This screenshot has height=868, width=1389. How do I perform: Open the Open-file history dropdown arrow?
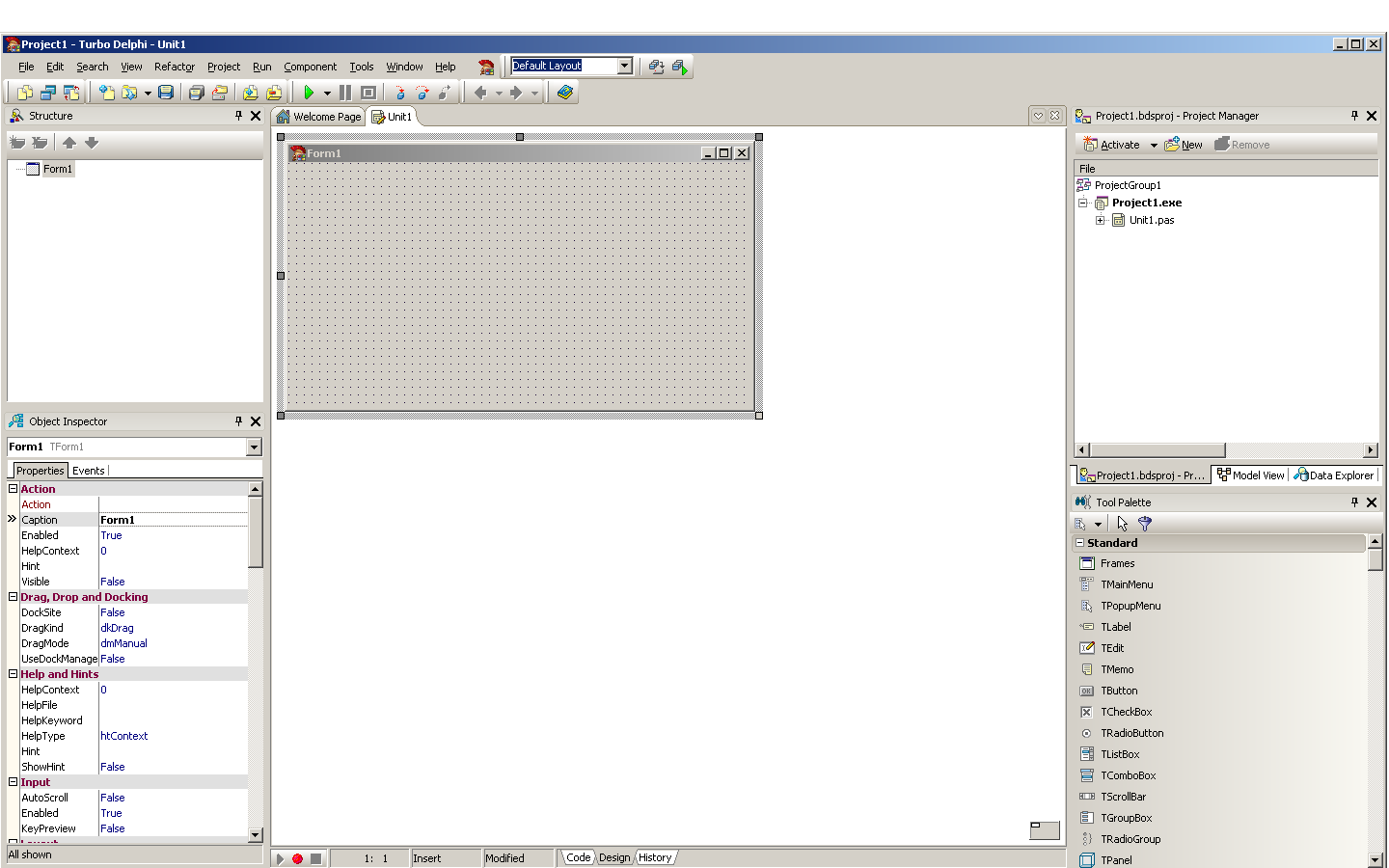click(148, 94)
